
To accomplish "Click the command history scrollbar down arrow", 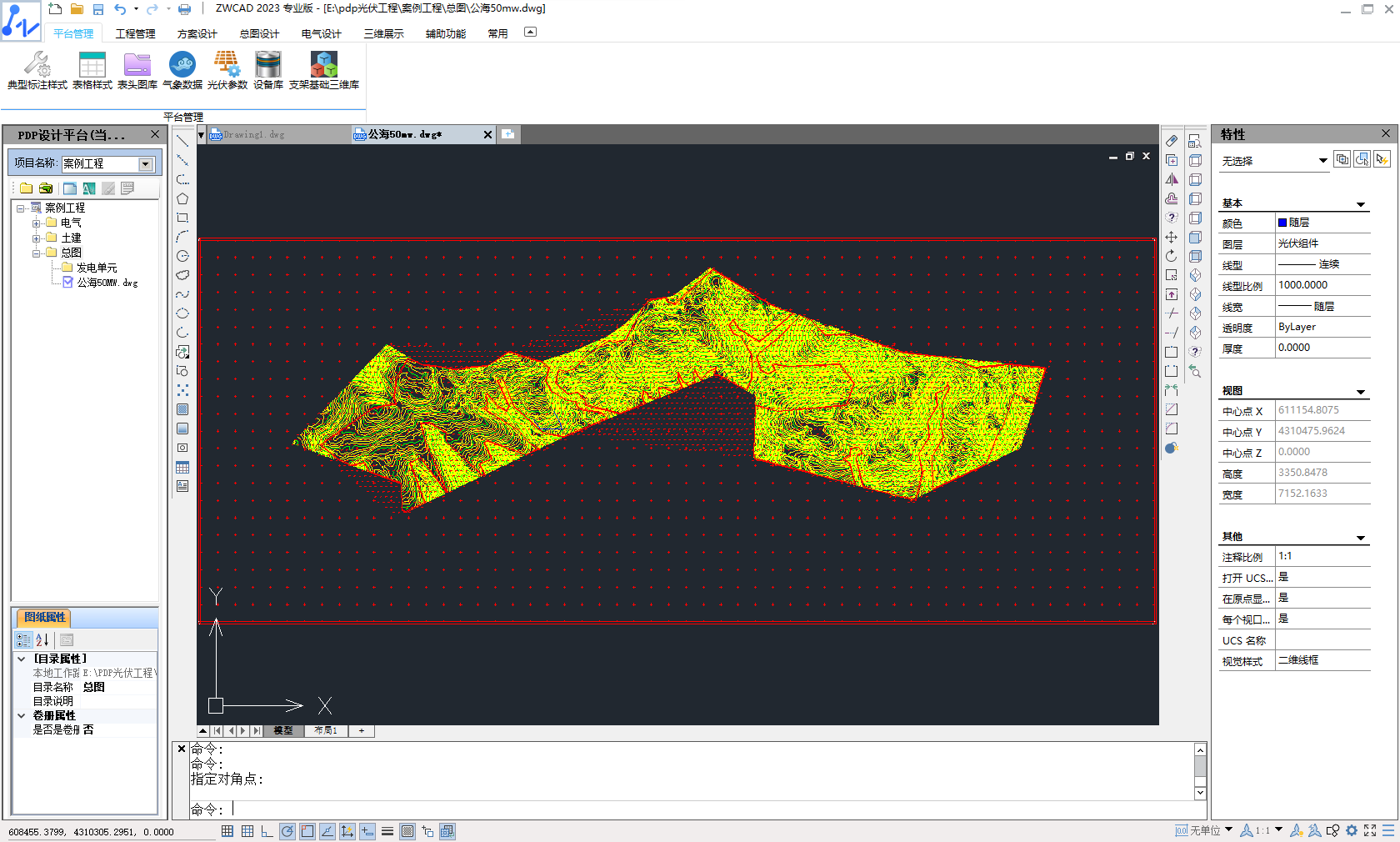I will click(1200, 793).
